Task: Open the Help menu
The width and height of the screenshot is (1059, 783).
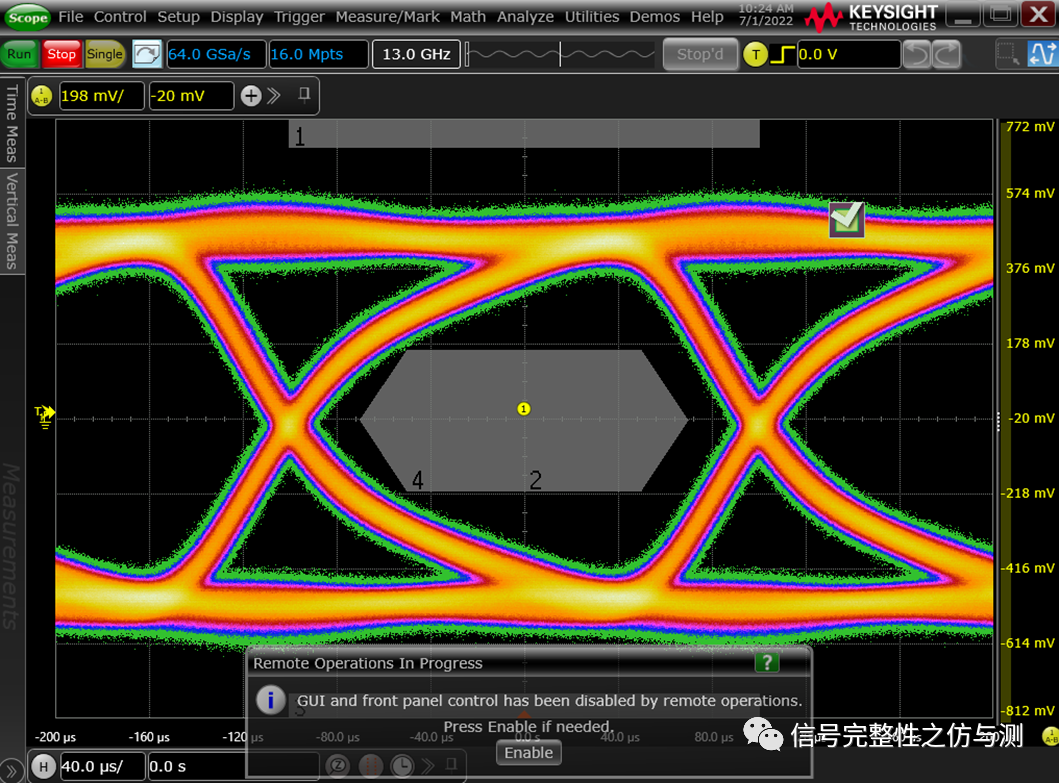Action: click(707, 16)
